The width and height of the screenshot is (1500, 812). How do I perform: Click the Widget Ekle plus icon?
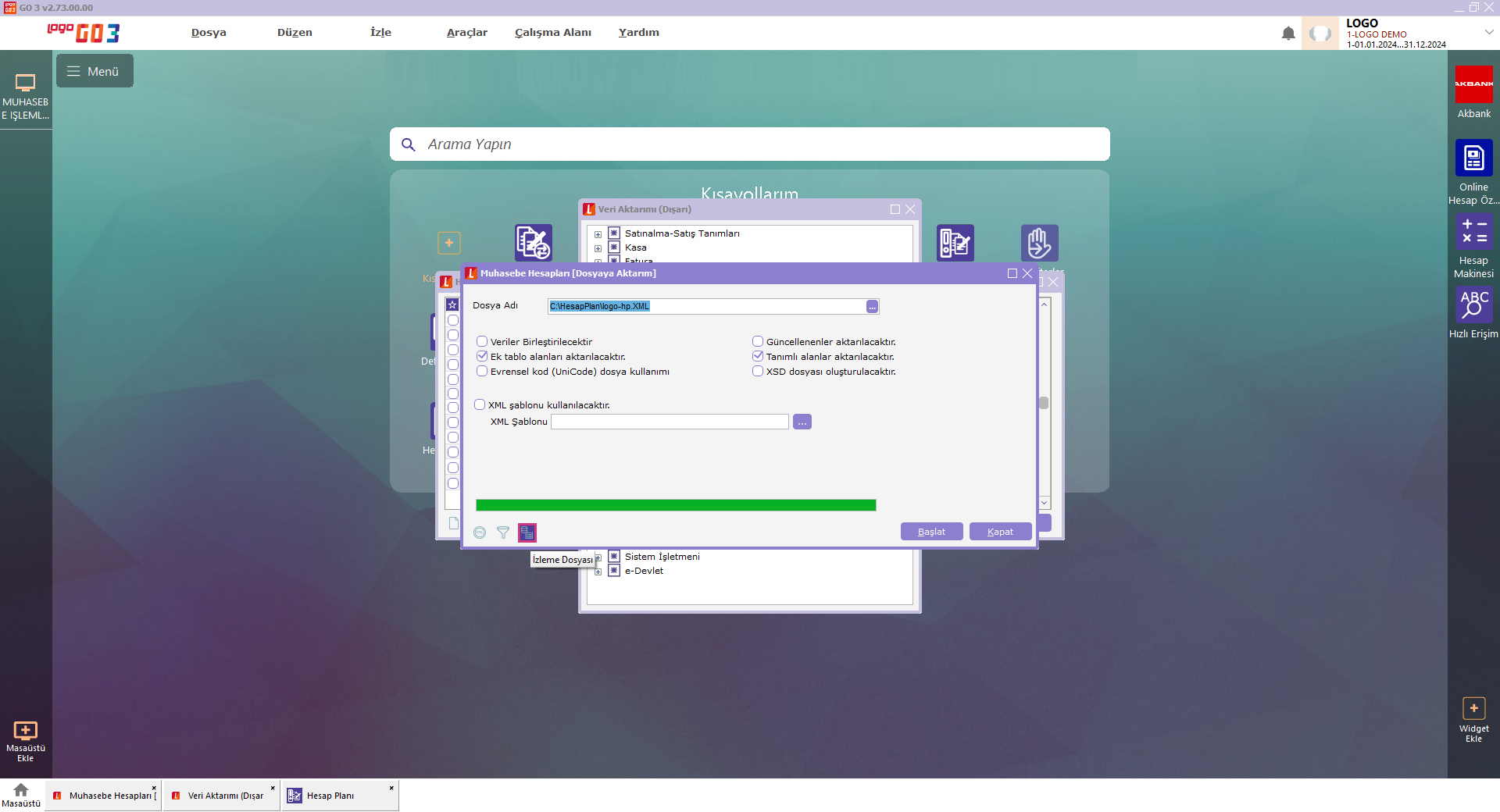point(1473,708)
